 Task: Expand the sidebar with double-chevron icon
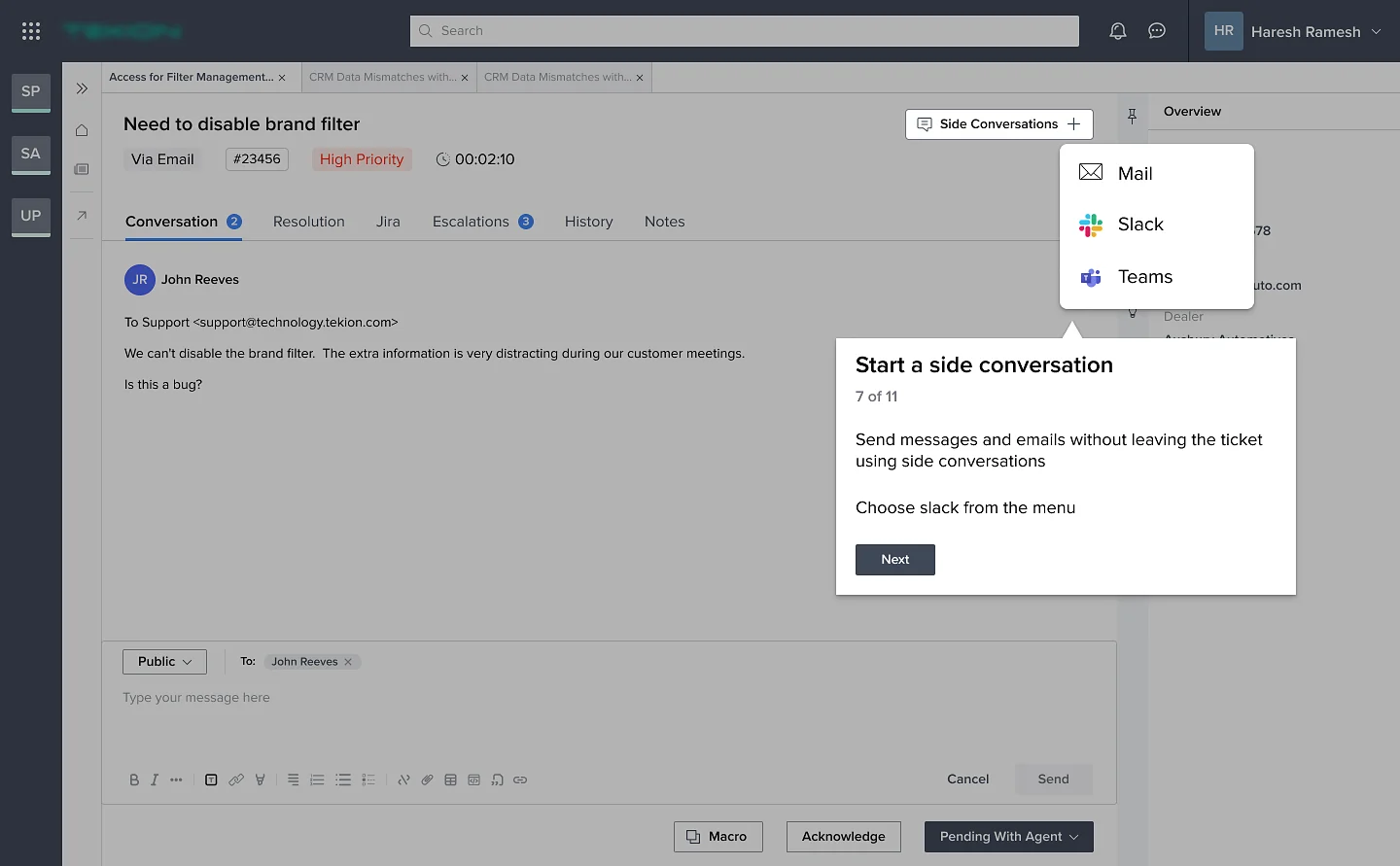click(82, 88)
